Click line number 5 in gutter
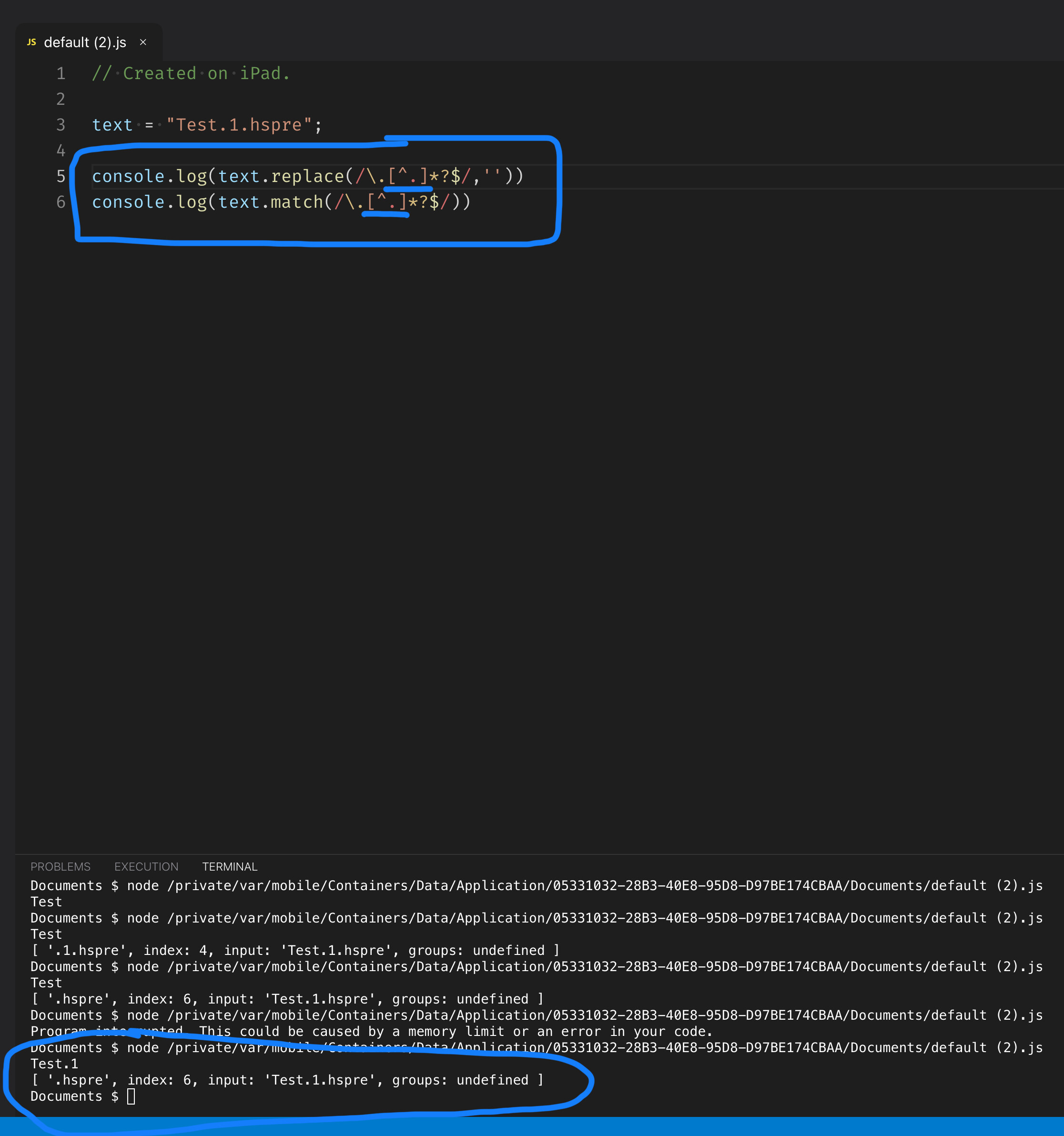Screen dimensions: 1064x1136 (x=61, y=177)
